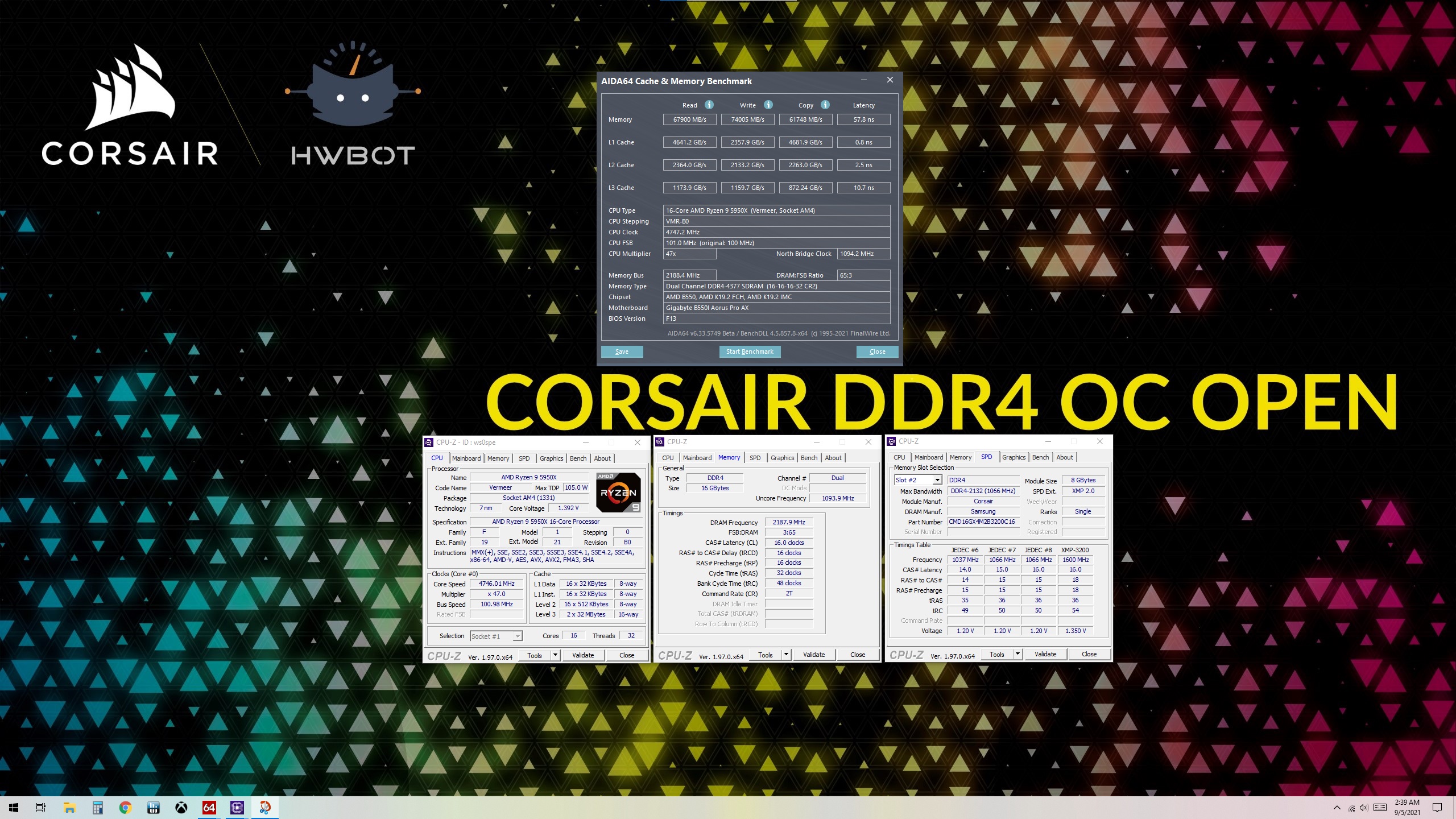Click the Close button in AIDA64 window
This screenshot has height=819, width=1456.
coord(877,351)
